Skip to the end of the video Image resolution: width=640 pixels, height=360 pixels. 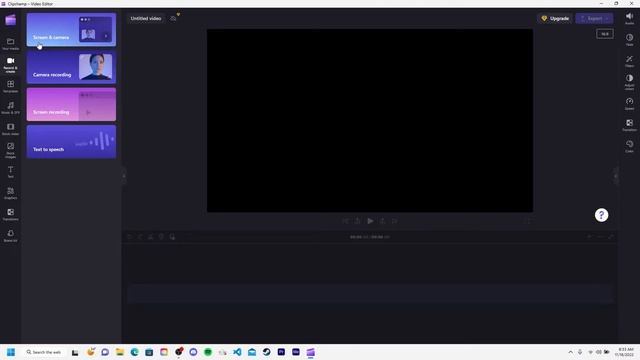(395, 221)
